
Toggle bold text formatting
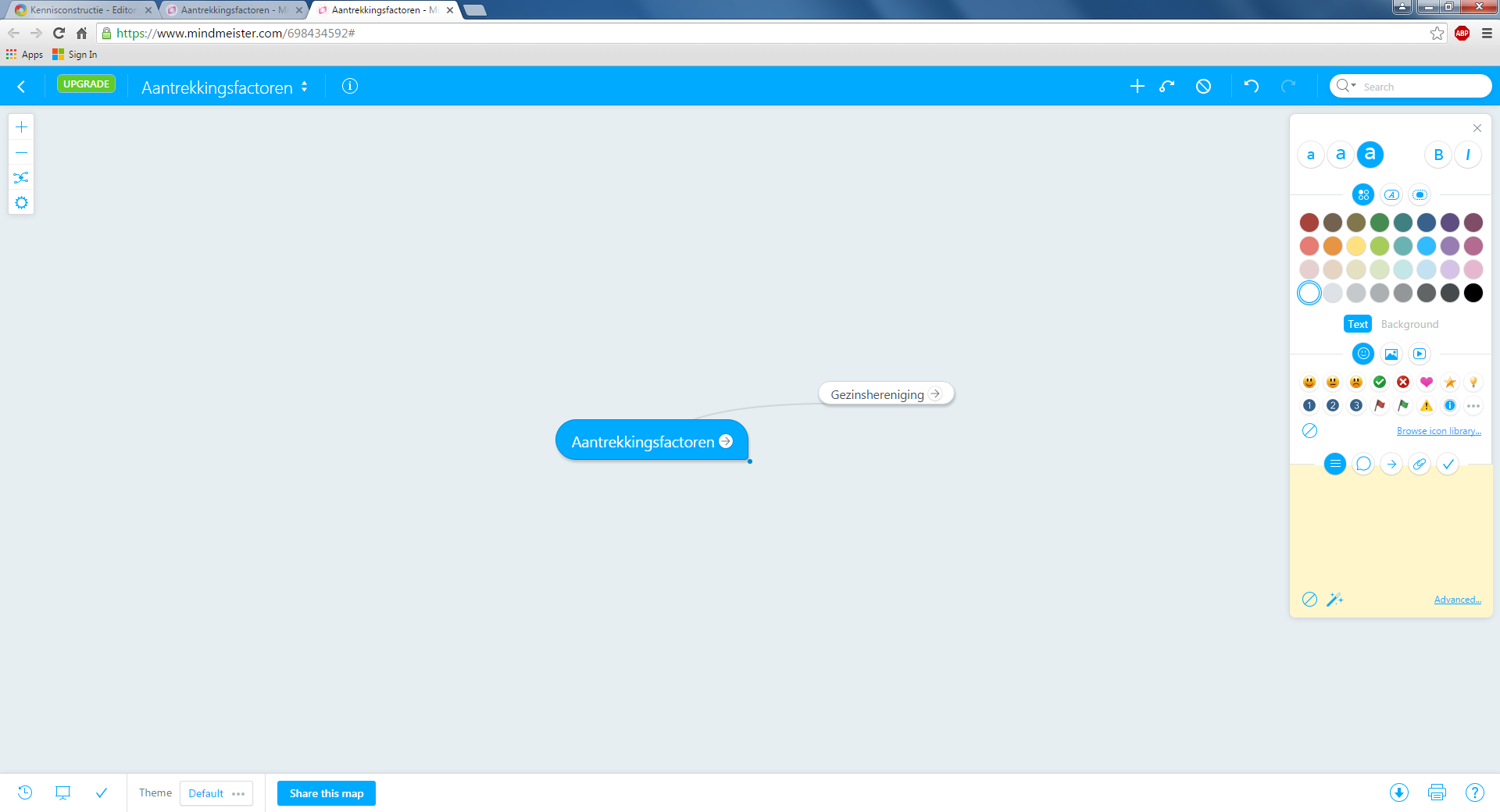pos(1437,155)
